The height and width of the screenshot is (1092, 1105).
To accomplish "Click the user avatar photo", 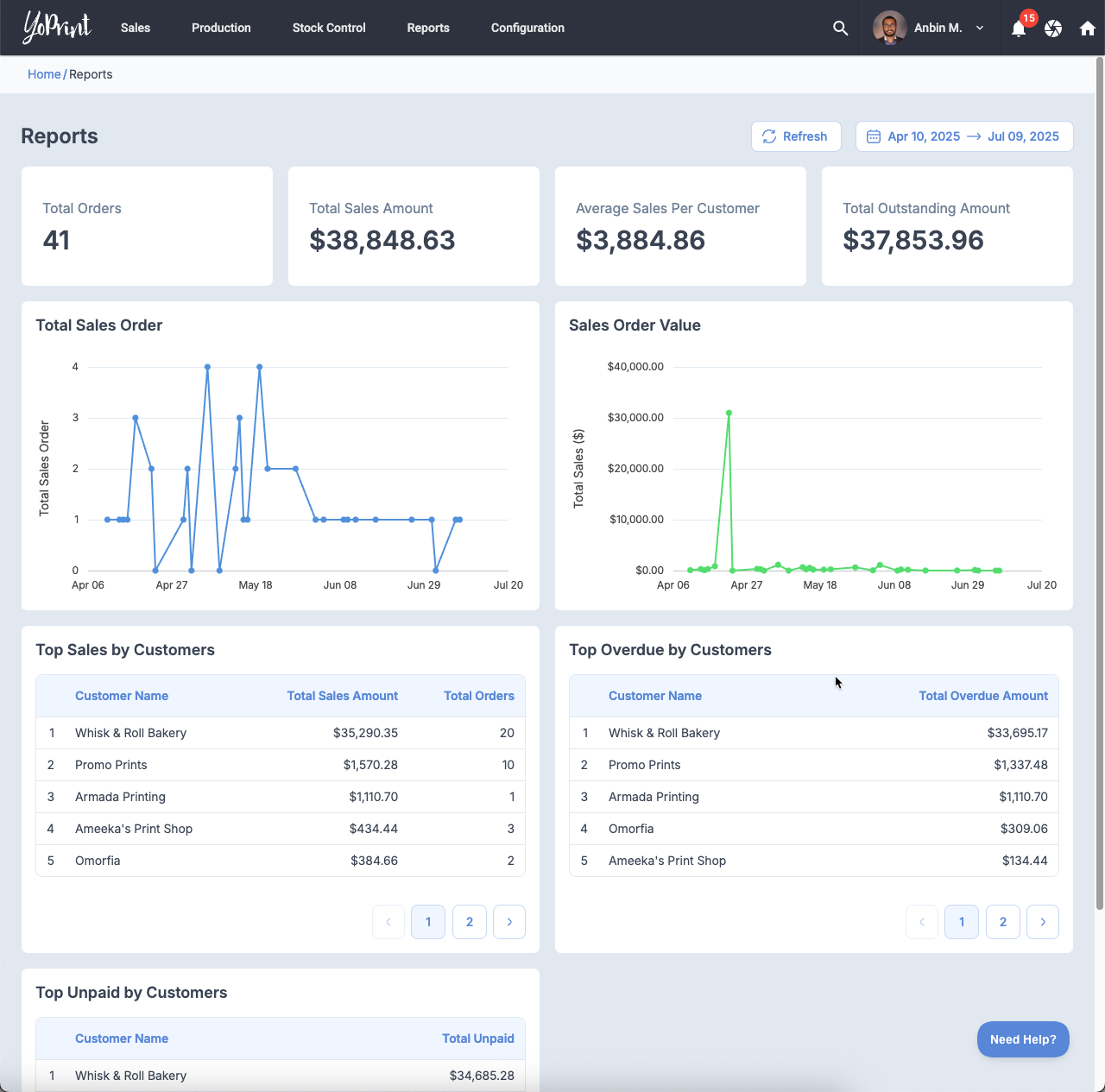I will click(889, 28).
